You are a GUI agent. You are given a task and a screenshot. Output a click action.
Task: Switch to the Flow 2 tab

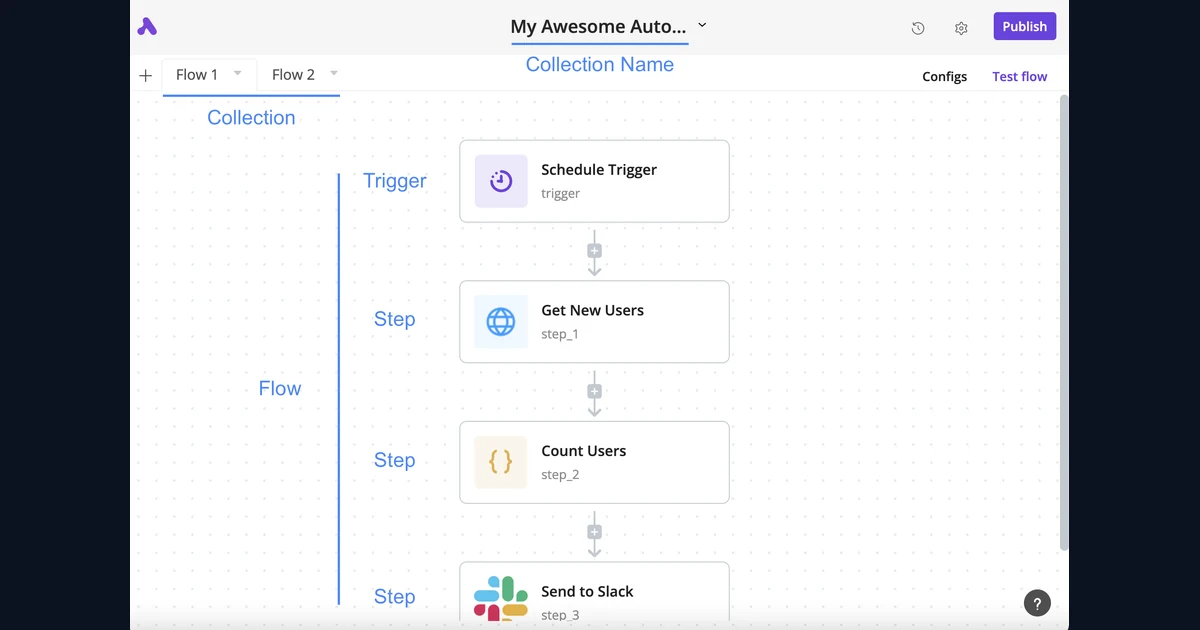(293, 75)
